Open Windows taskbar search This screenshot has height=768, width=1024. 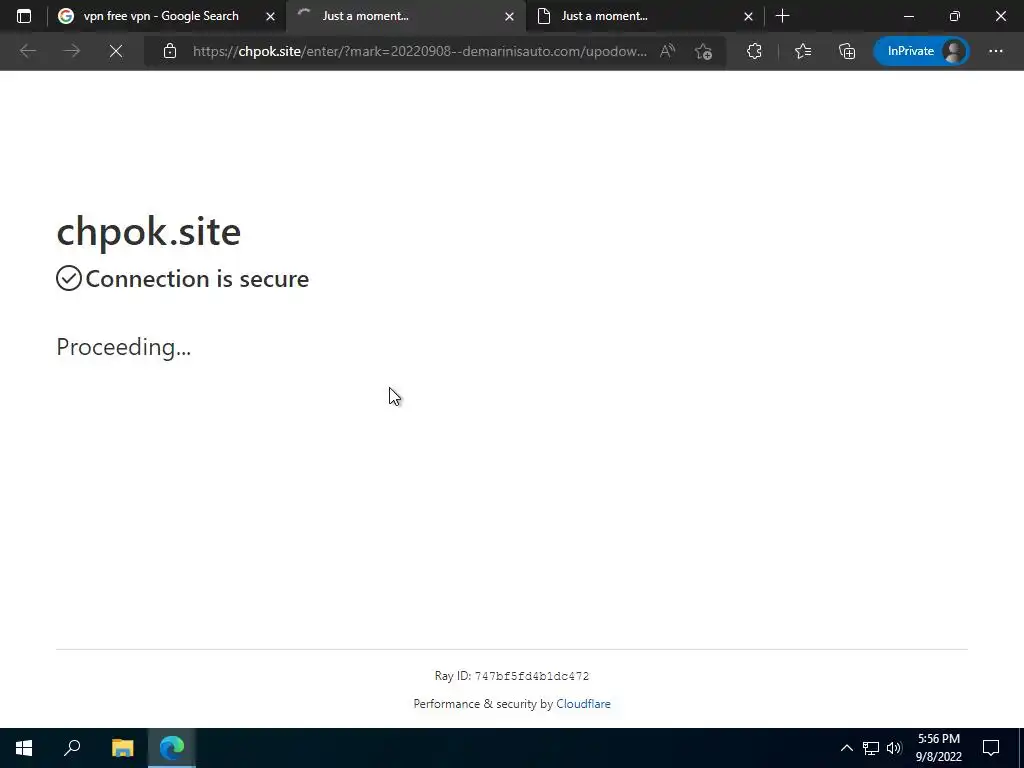pos(72,748)
